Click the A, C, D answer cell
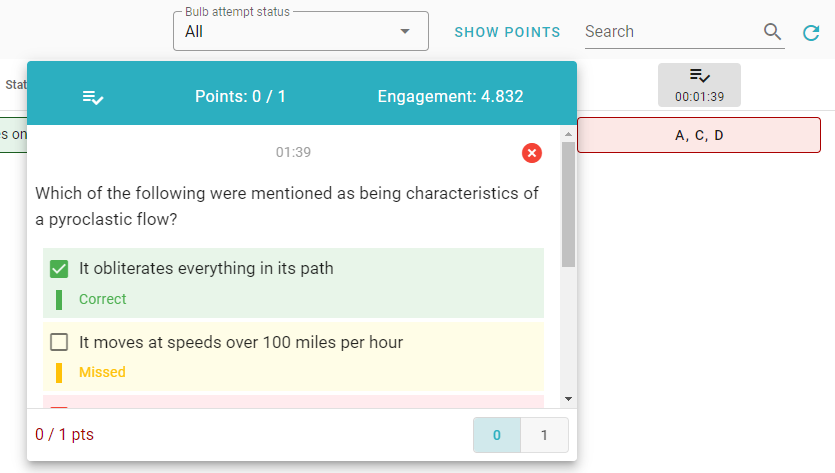This screenshot has height=473, width=835. (x=699, y=135)
